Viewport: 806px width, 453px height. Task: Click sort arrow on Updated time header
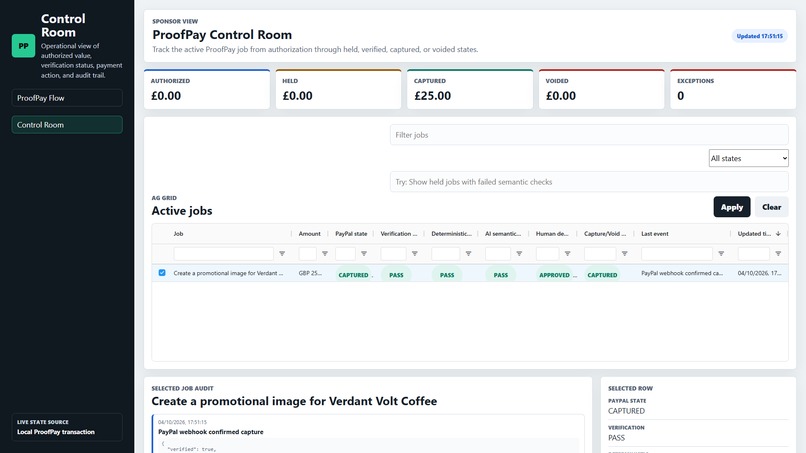tap(778, 233)
